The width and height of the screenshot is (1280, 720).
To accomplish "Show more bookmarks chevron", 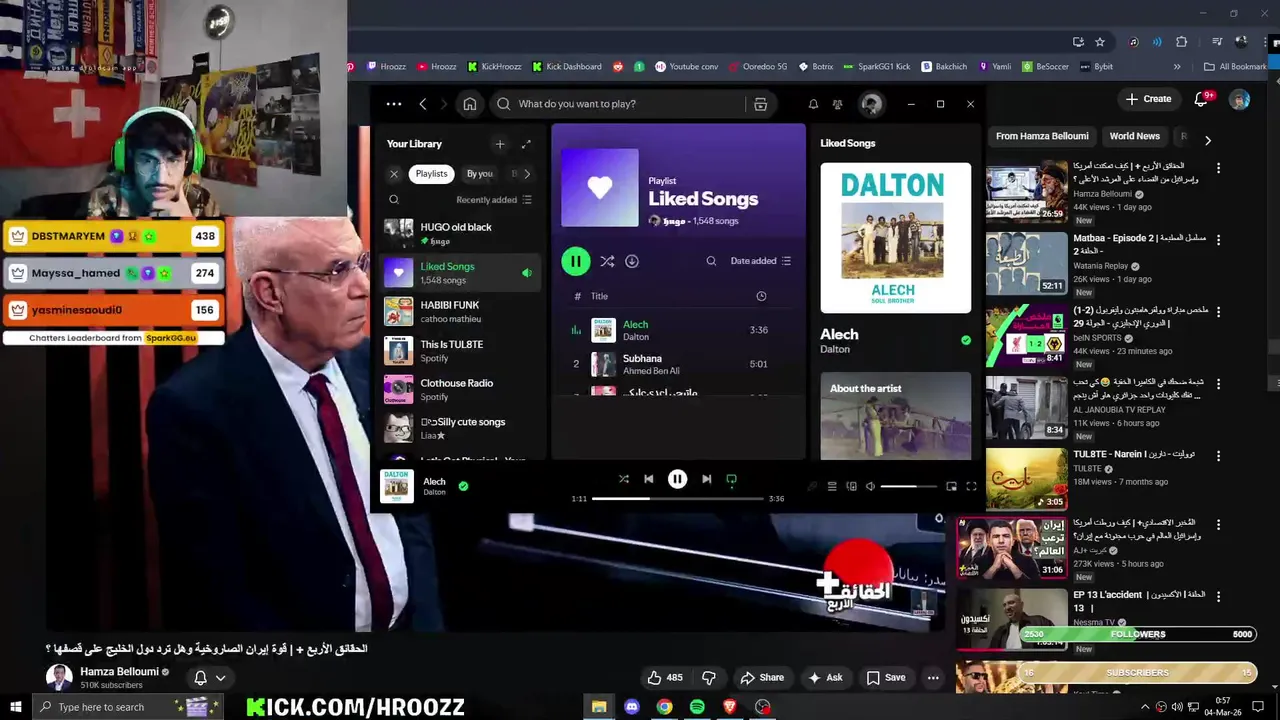I will (x=1177, y=67).
